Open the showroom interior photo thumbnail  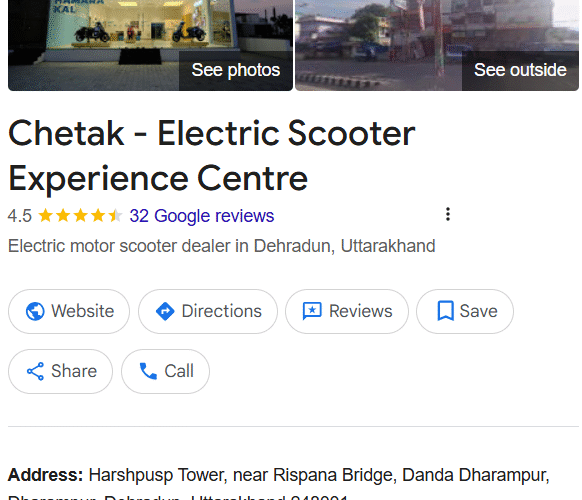coord(150,45)
